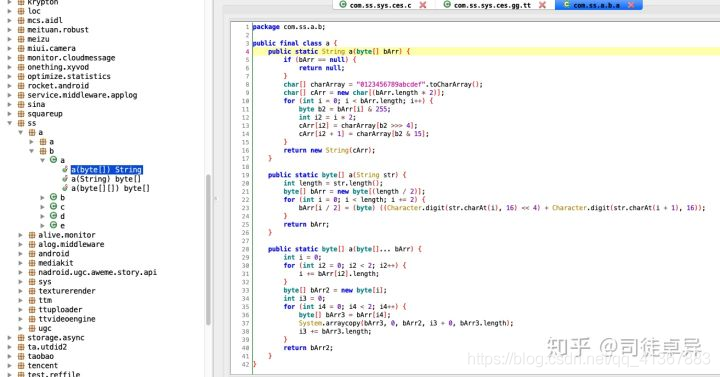Click the tree panel vertical scrollbar
Viewport: 720px width, 377px height.
pyautogui.click(x=208, y=249)
